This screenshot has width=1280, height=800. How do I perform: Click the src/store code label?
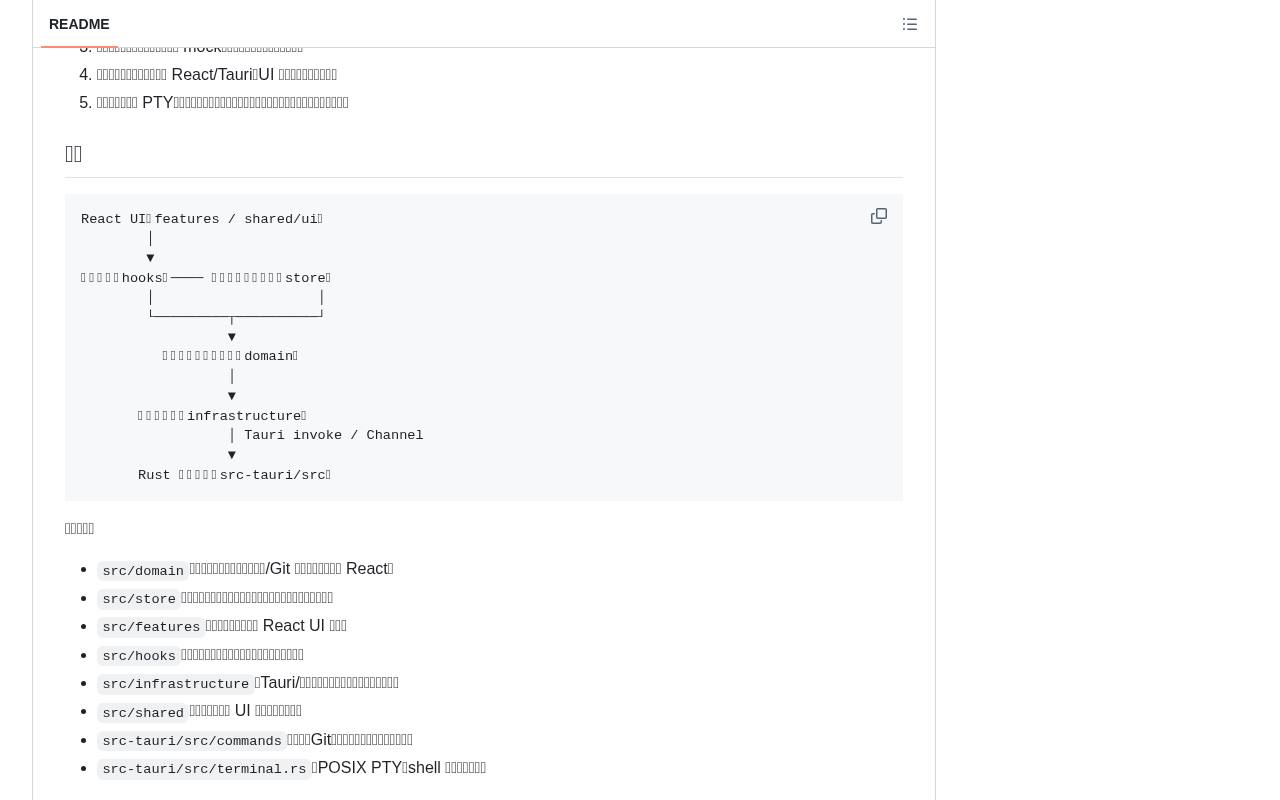[139, 599]
